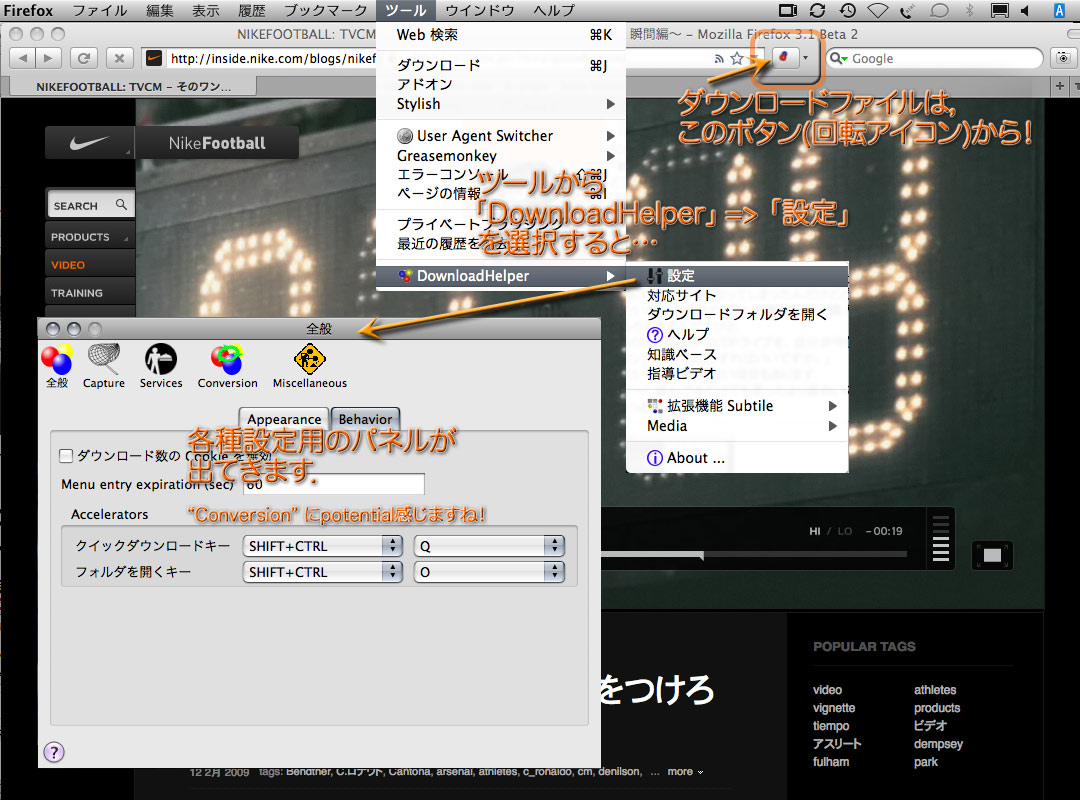Click the PRODUCTS sidebar link
This screenshot has height=800, width=1080.
click(90, 236)
